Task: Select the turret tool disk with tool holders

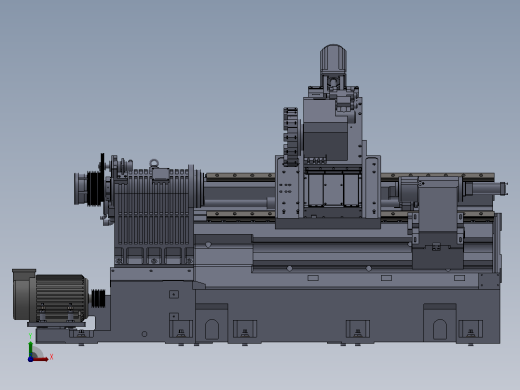Action: pos(291,137)
